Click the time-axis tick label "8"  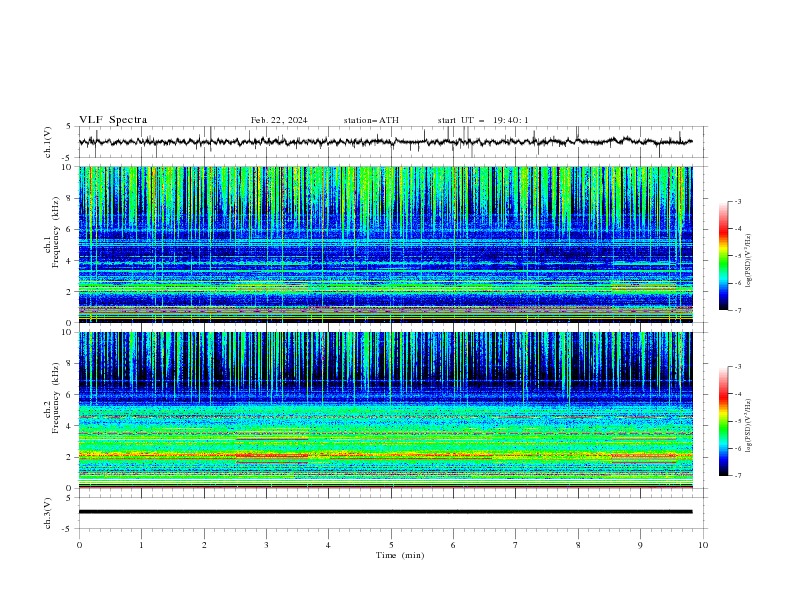point(578,545)
